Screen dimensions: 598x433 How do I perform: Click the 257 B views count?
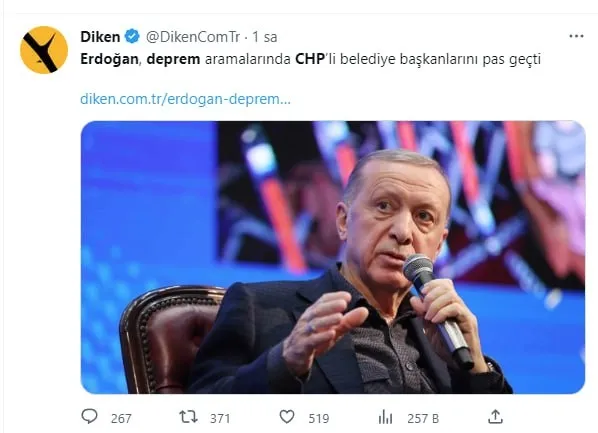pos(423,419)
